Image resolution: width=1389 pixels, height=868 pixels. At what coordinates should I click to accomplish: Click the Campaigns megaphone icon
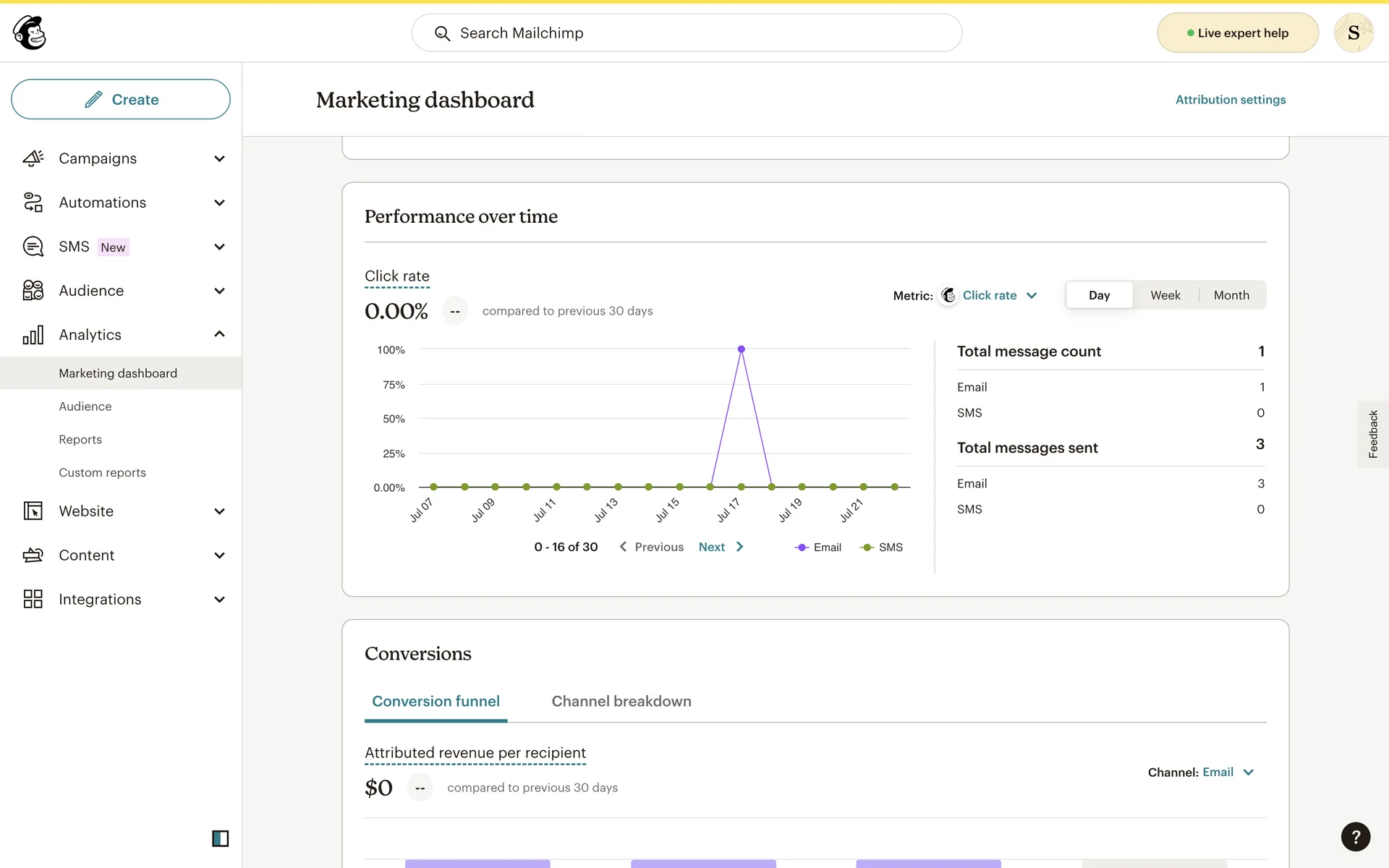pos(33,158)
